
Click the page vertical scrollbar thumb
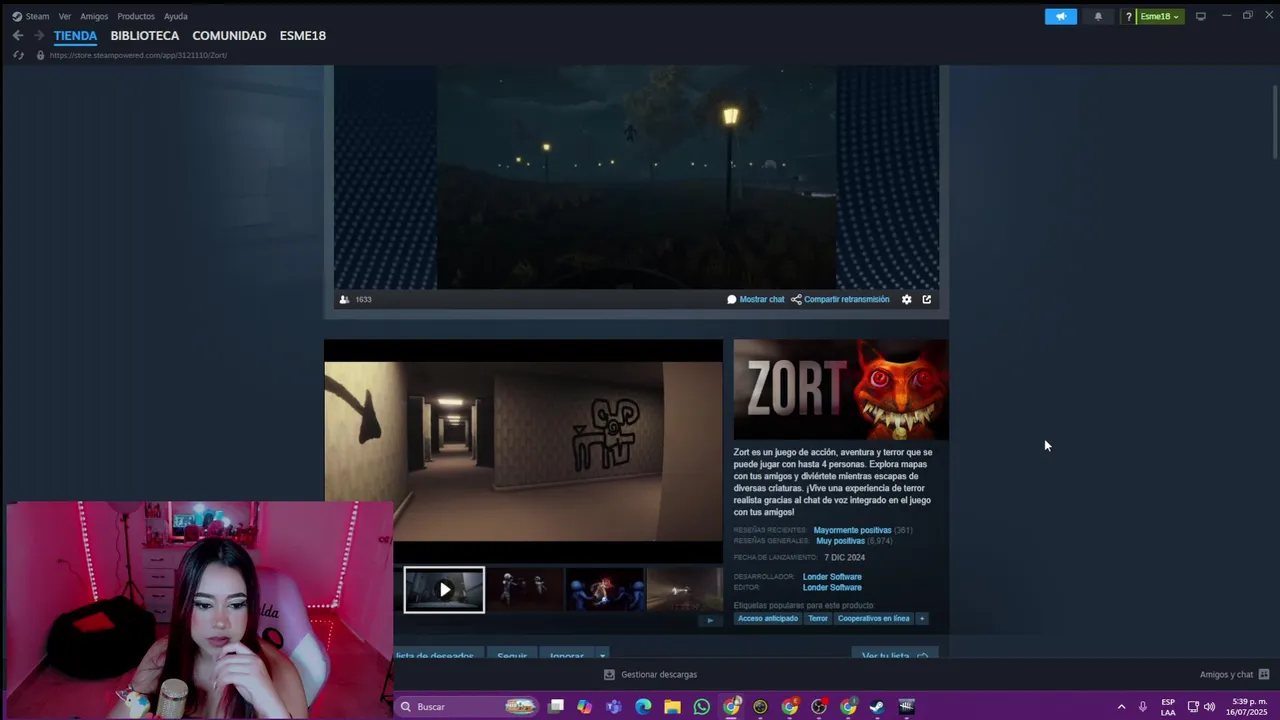point(1274,121)
